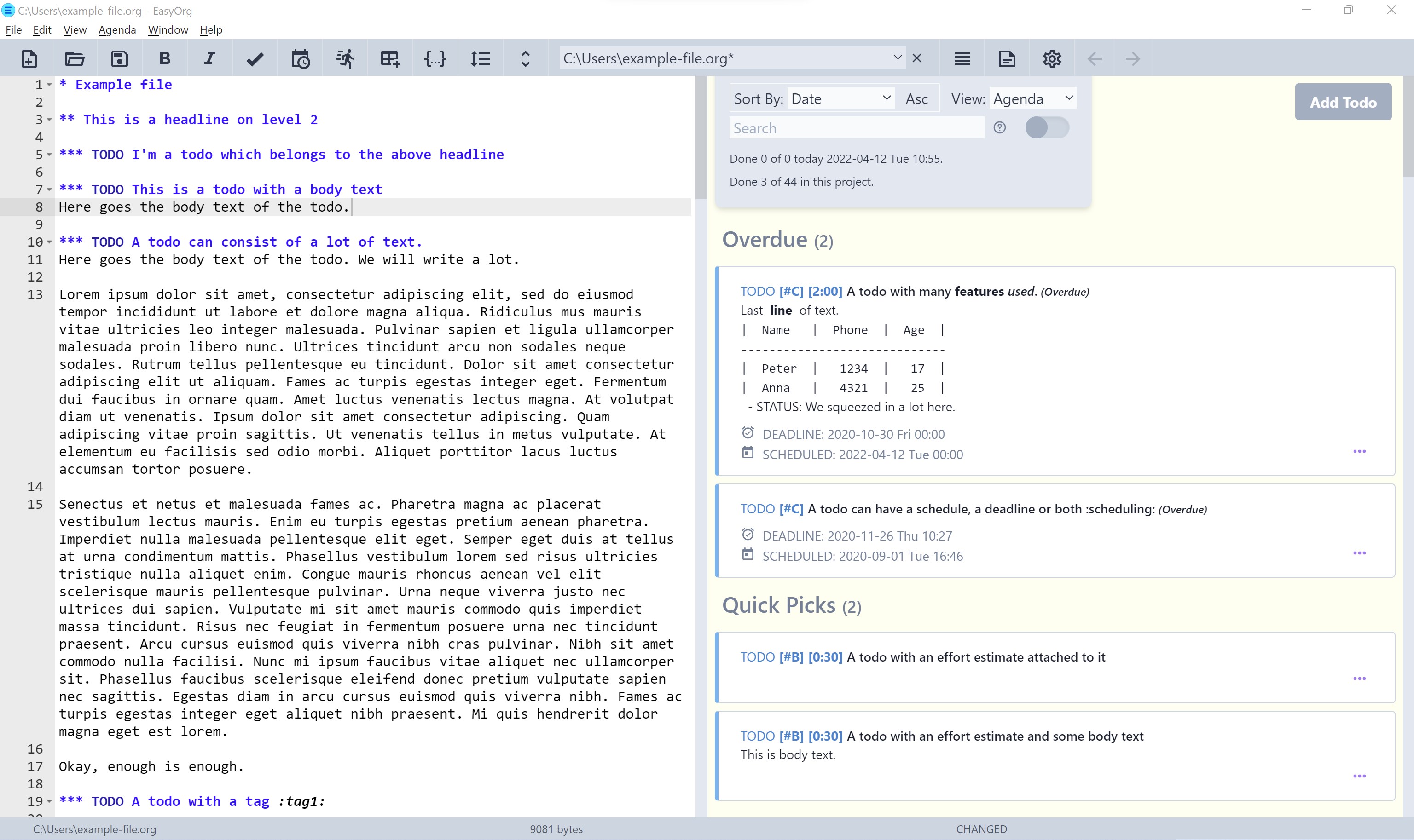Click the line spacing list icon
Screen dimensions: 1414x840
(x=480, y=58)
